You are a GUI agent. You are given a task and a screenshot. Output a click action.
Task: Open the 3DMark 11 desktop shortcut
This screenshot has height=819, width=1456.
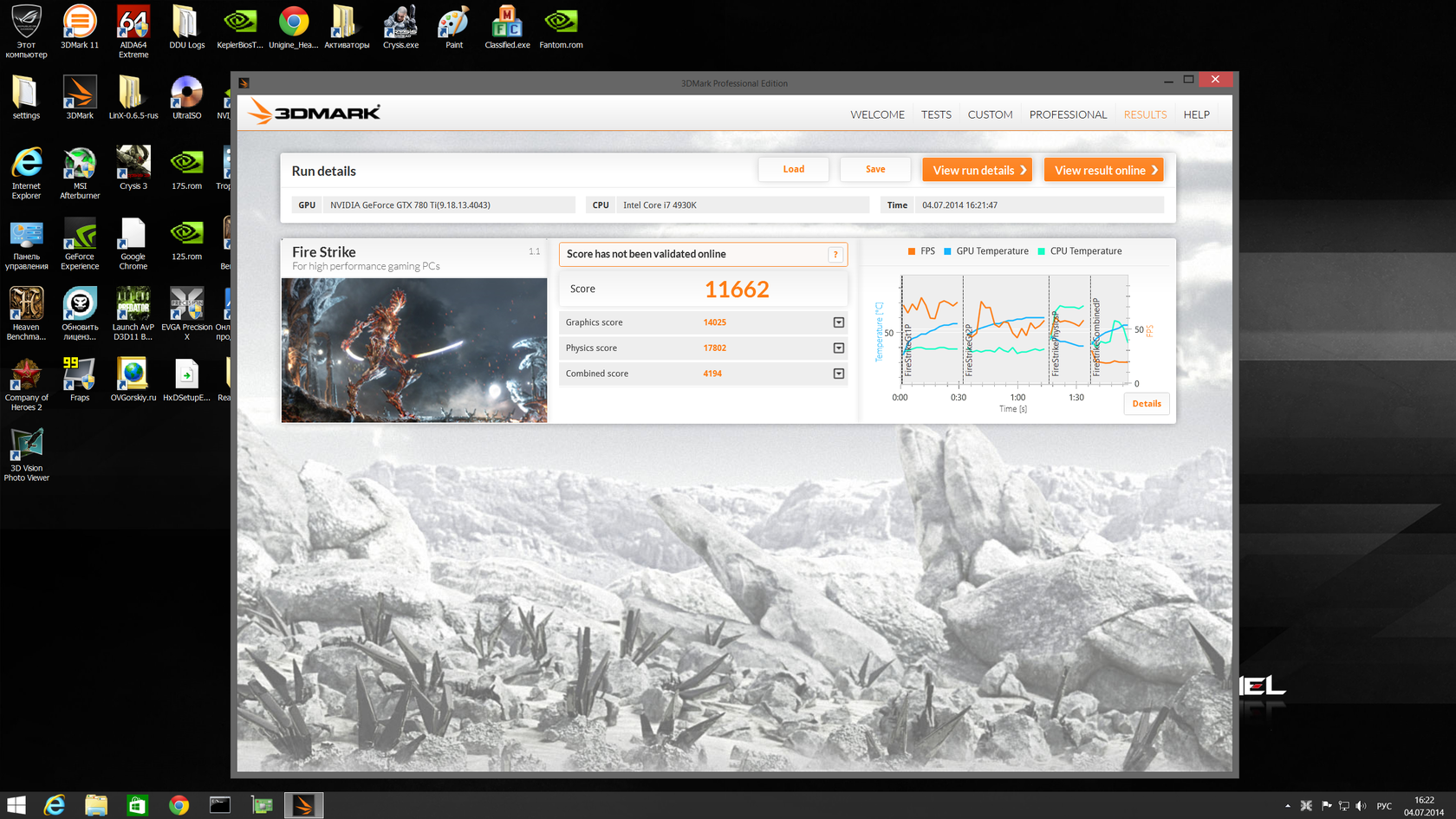pyautogui.click(x=80, y=27)
